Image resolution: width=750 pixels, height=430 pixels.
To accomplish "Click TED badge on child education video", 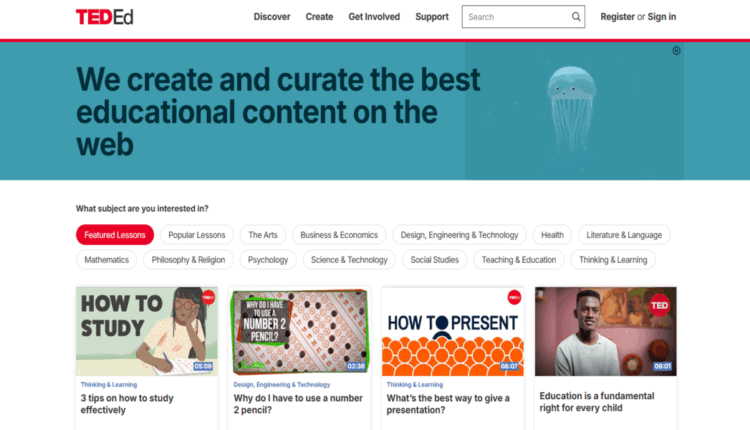I will click(659, 306).
